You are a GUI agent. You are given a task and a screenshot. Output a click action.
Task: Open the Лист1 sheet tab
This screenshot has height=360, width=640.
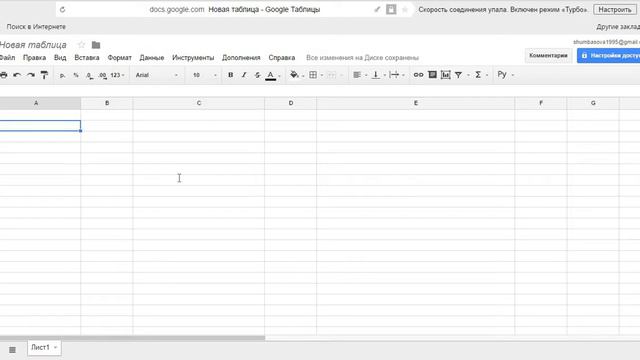coord(44,348)
